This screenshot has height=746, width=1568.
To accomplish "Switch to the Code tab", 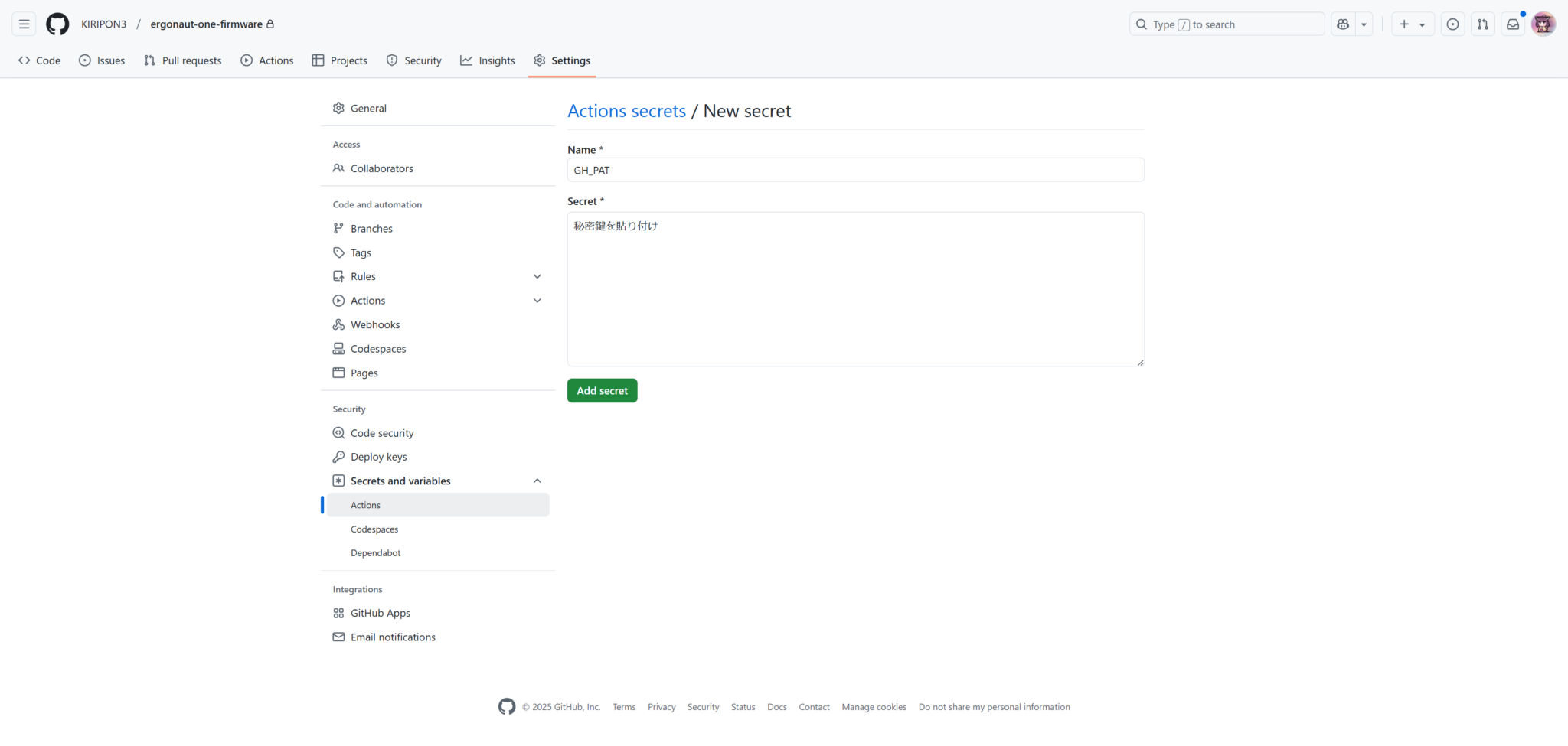I will (40, 60).
